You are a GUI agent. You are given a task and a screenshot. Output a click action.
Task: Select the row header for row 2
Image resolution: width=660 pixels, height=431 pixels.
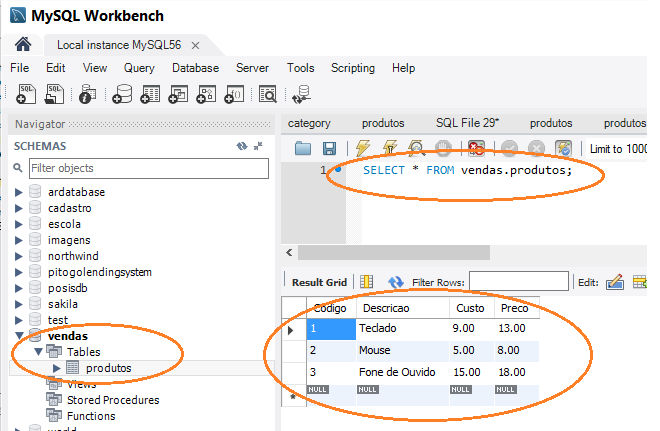[x=294, y=350]
